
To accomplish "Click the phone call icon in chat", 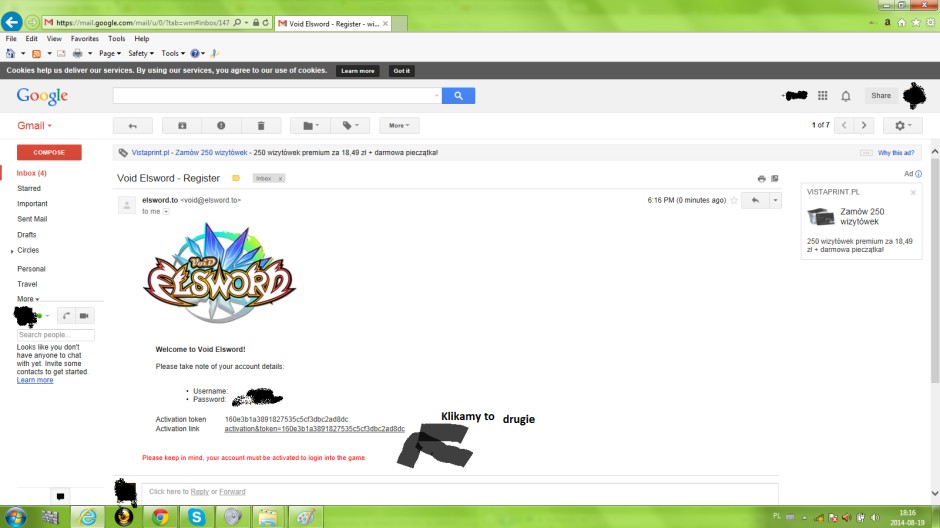I will [66, 316].
